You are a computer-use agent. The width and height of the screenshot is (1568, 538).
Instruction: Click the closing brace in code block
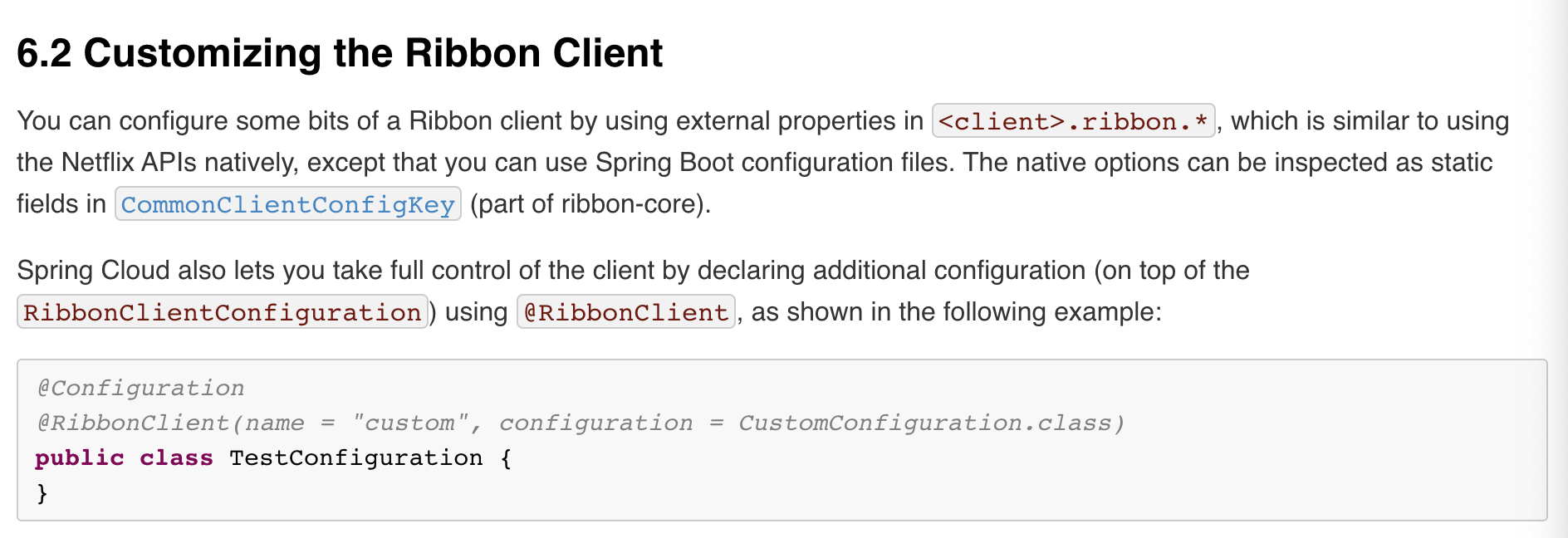[x=42, y=493]
